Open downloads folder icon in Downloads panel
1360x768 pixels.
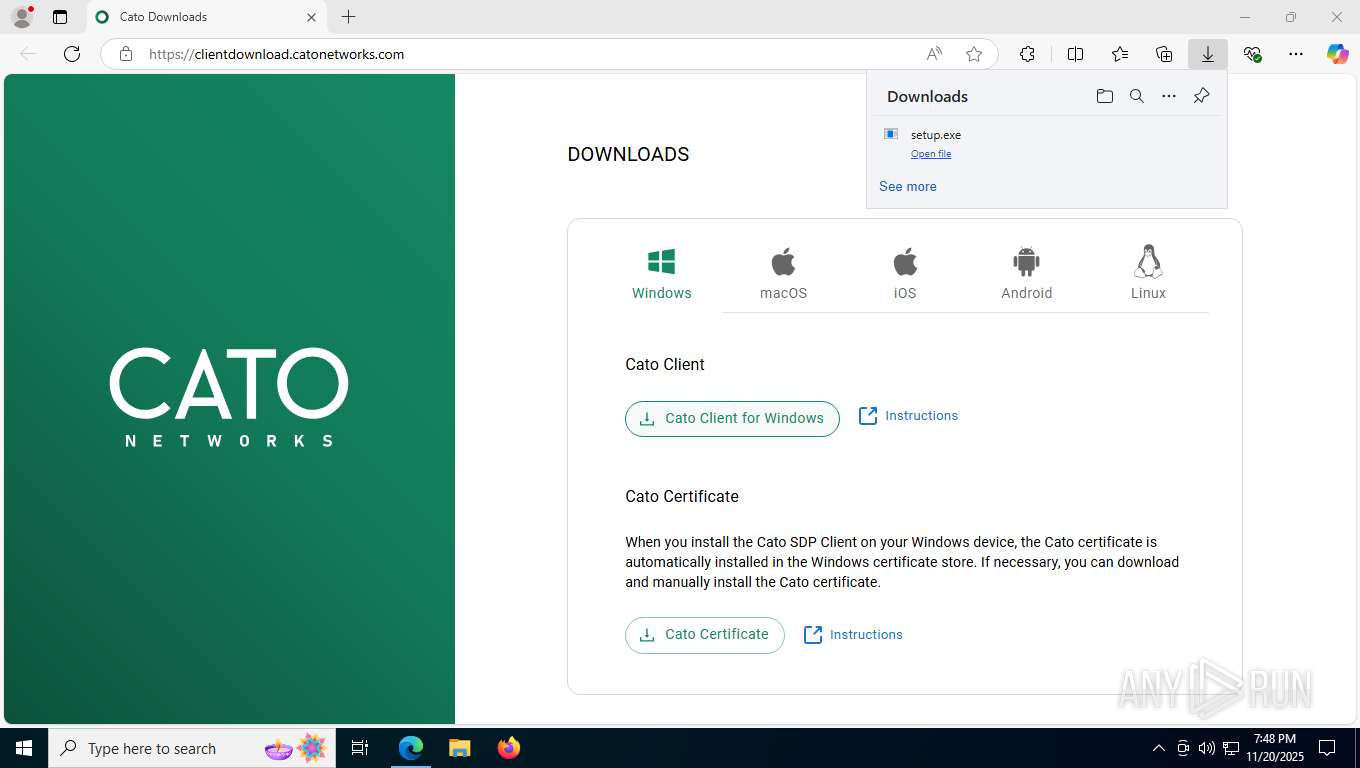[x=1104, y=96]
